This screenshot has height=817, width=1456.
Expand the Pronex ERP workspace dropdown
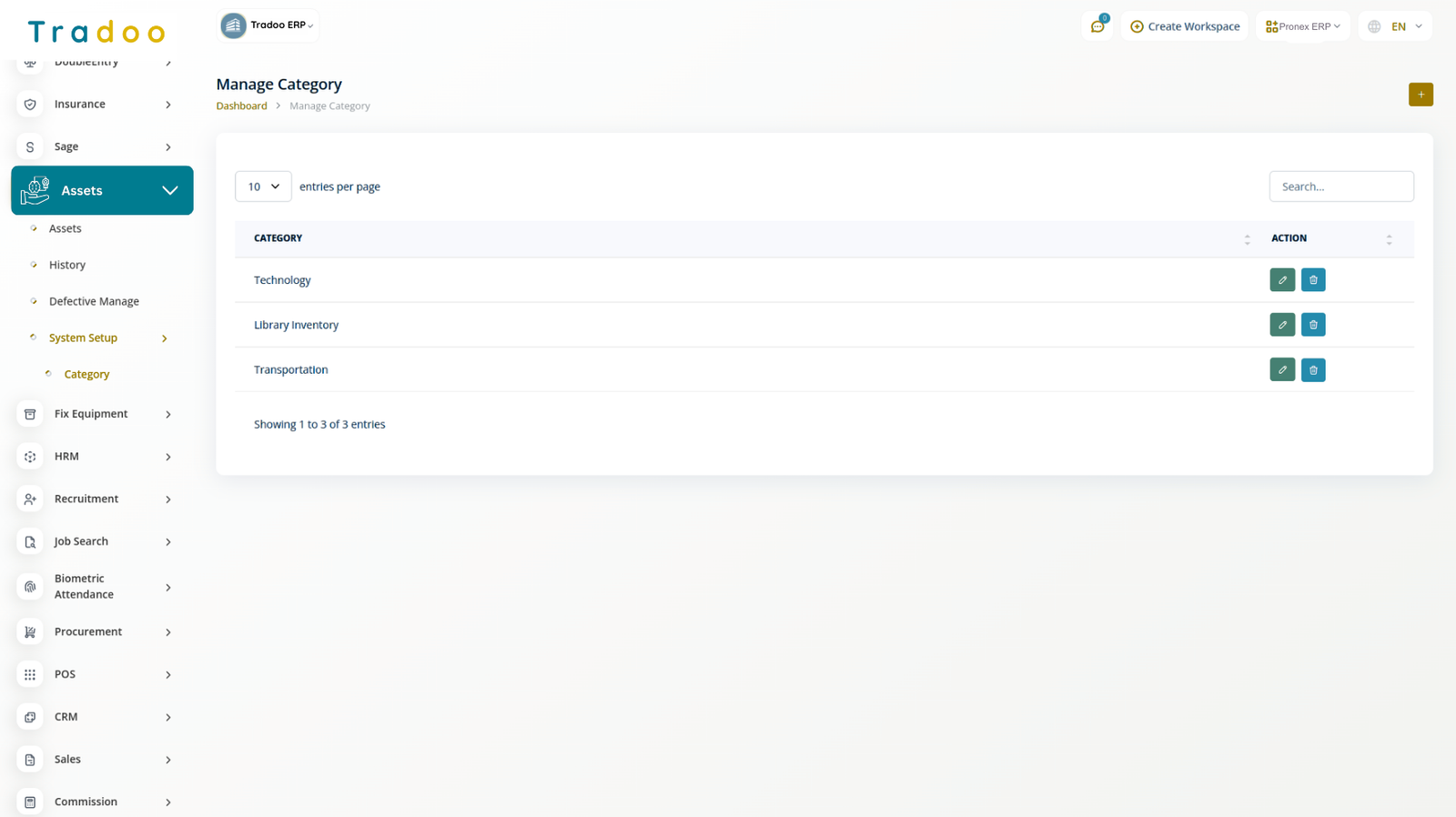(x=1302, y=26)
